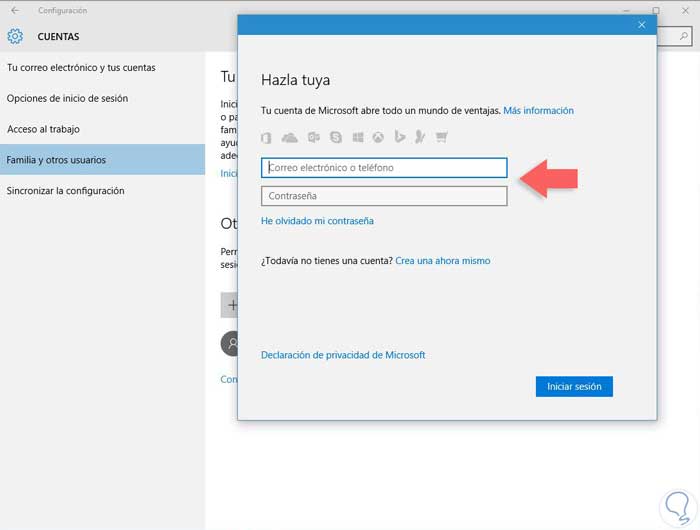The image size is (700, 530).
Task: Click the Iniciar sesión button
Action: tap(574, 386)
